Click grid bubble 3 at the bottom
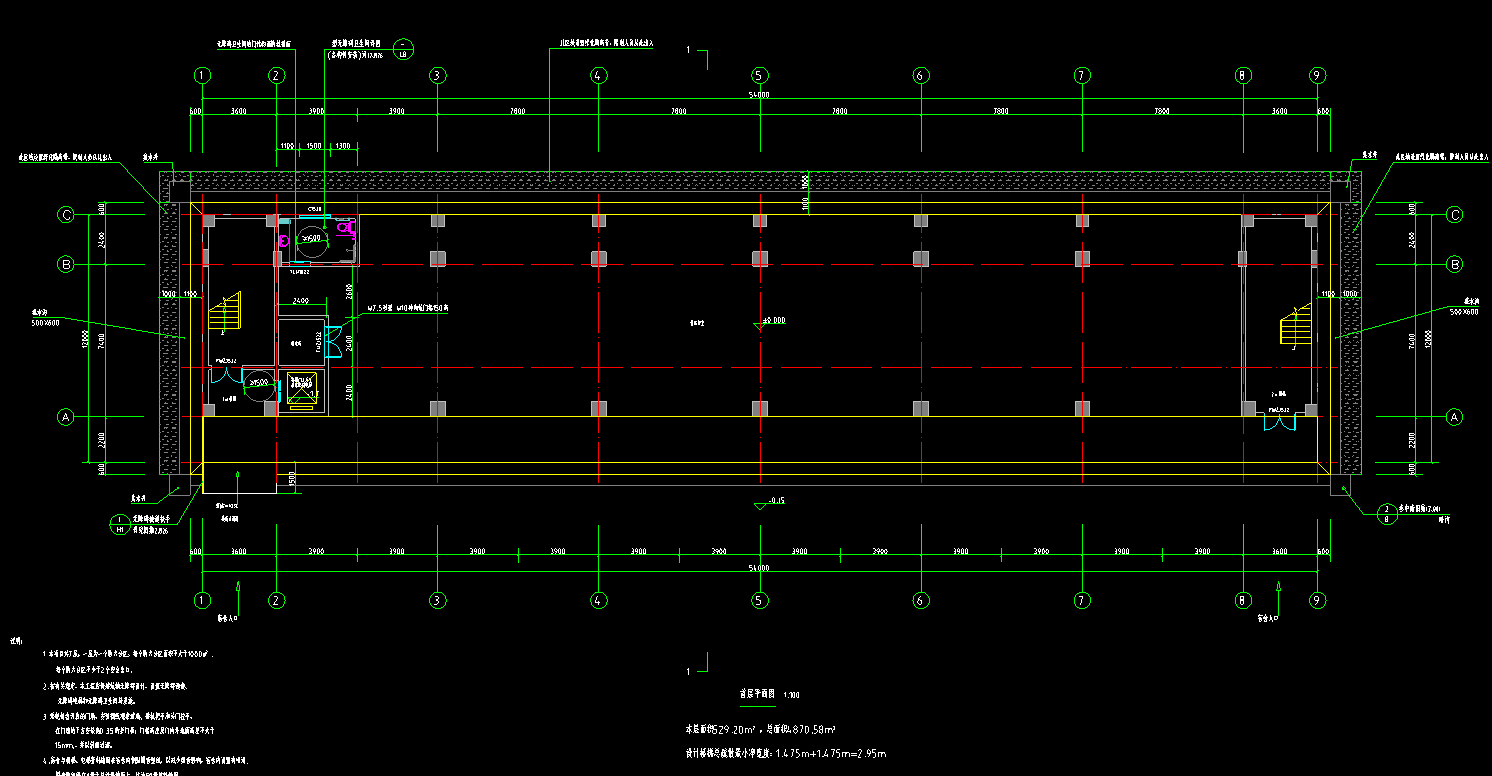Image resolution: width=1492 pixels, height=776 pixels. [437, 601]
